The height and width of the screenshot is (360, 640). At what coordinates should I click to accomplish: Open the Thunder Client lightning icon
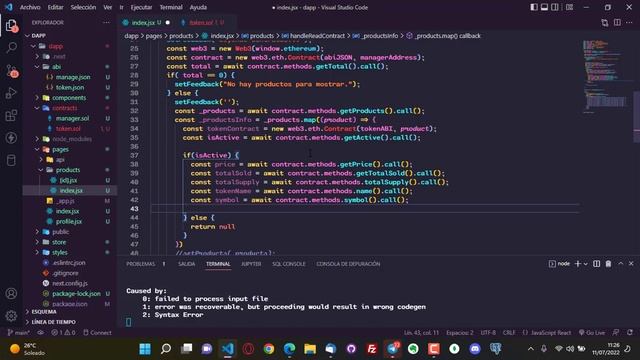click(11, 138)
